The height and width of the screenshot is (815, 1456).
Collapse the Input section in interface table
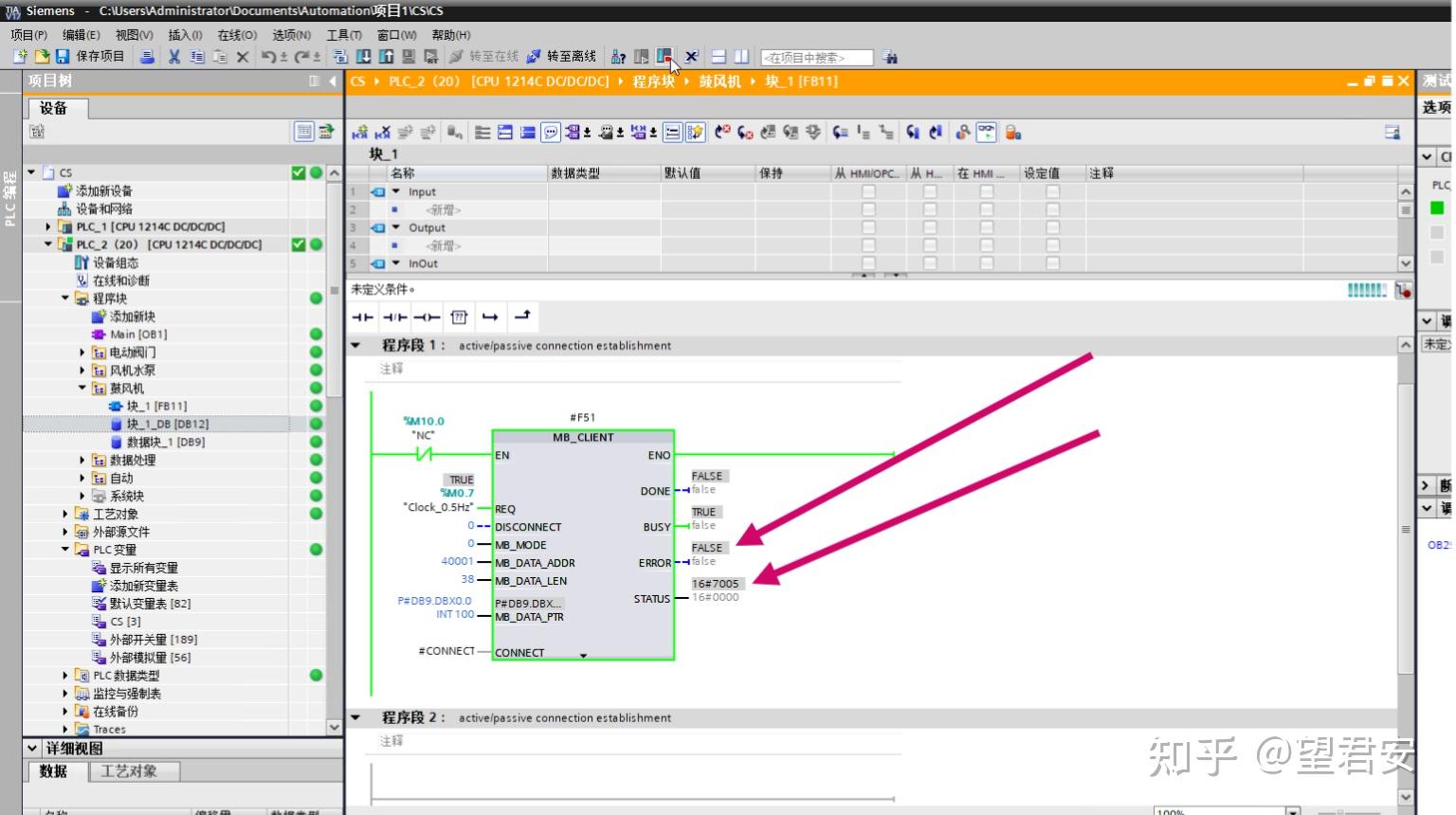click(396, 191)
